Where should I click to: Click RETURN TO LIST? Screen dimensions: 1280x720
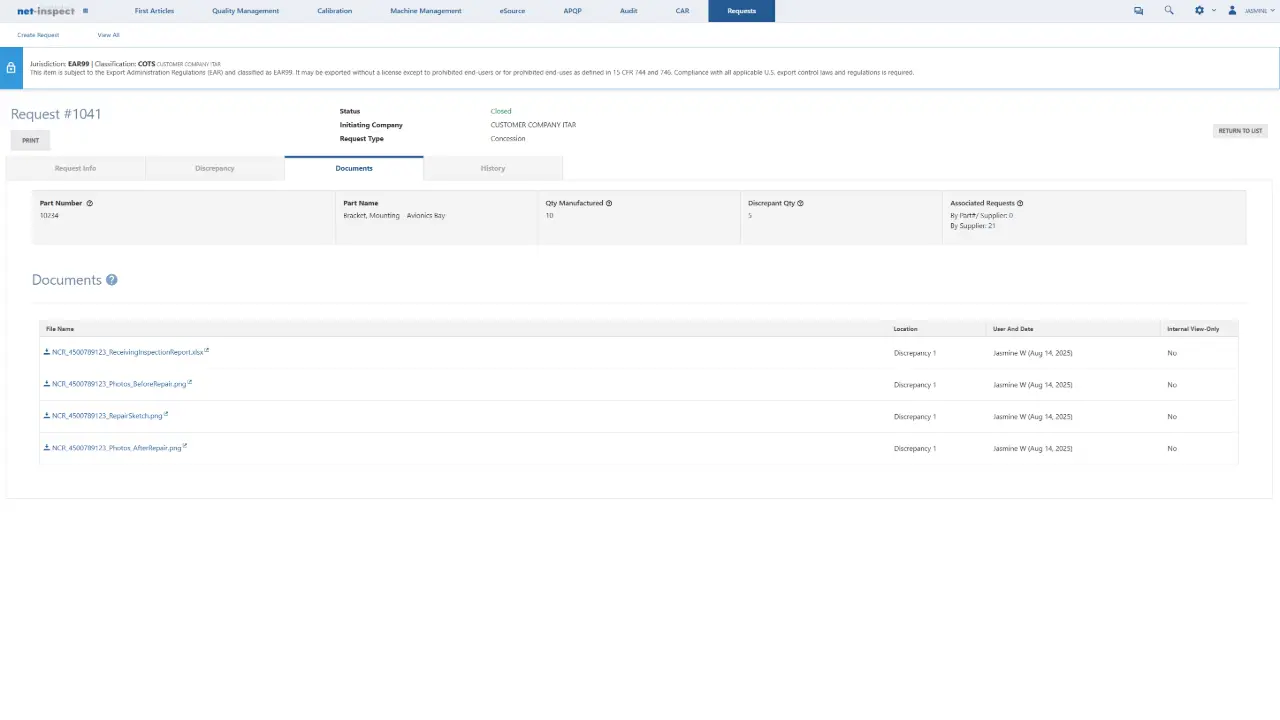tap(1240, 131)
